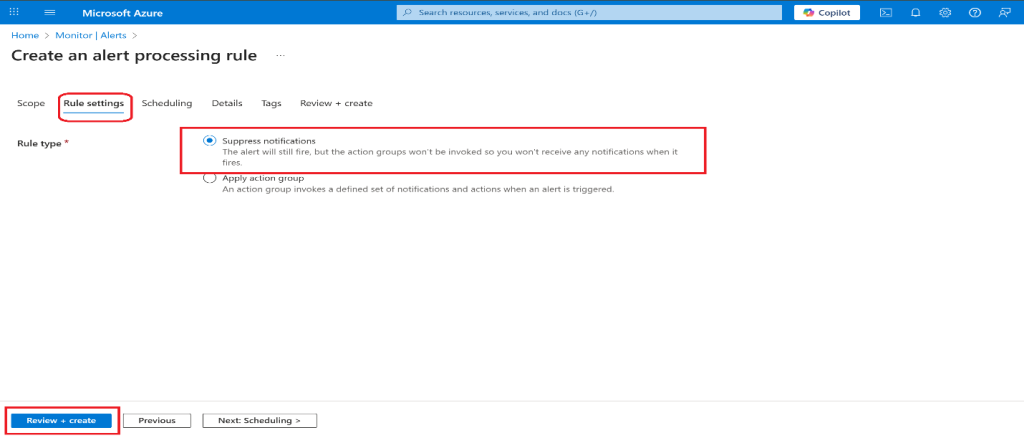Open the Review + create tab
1024x438 pixels.
click(336, 103)
